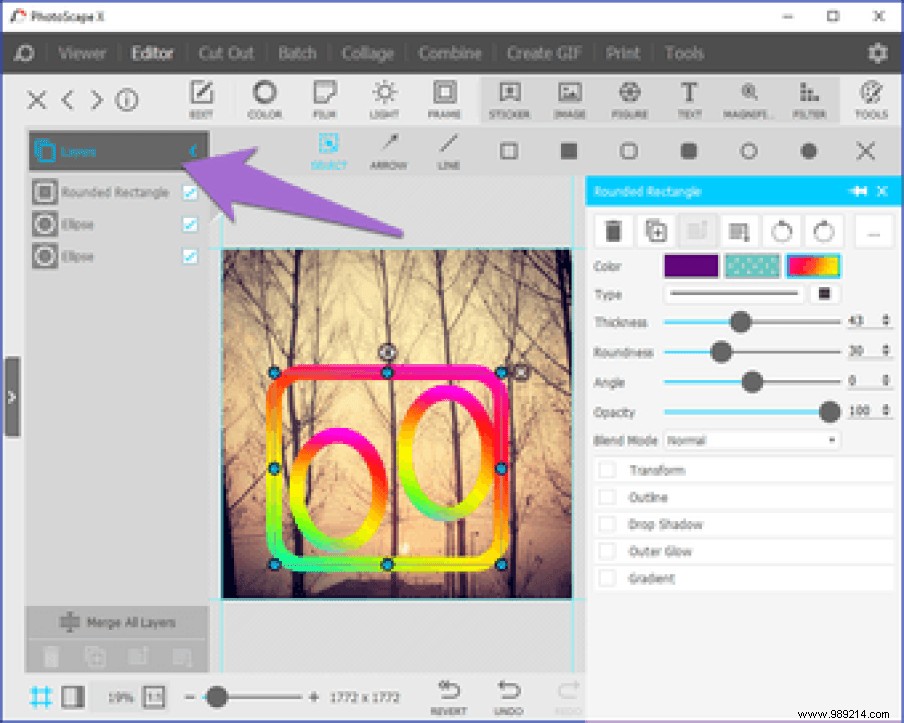Check the Outline option
This screenshot has width=904, height=723.
click(x=608, y=497)
